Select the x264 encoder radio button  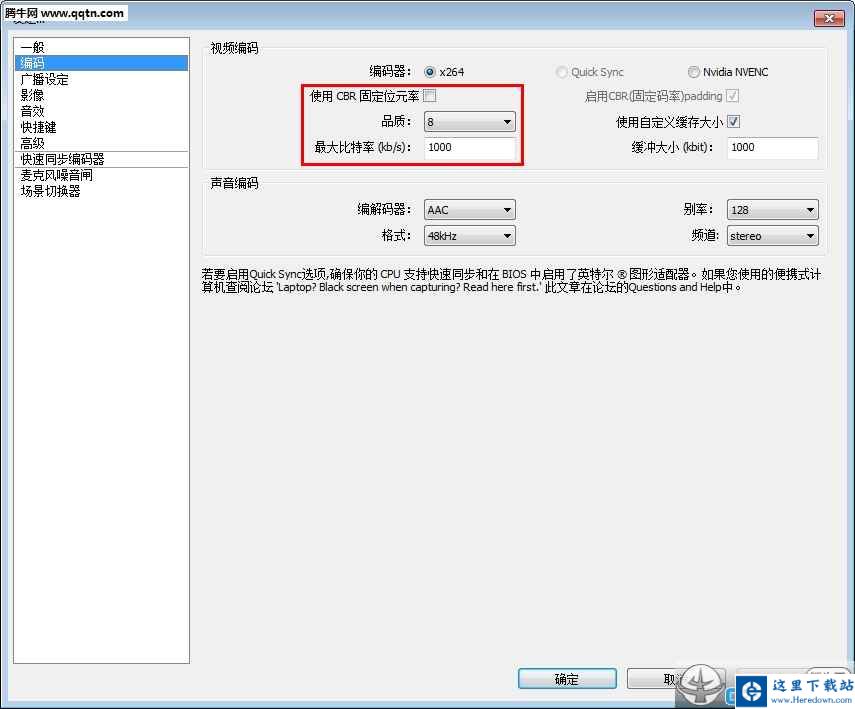click(430, 72)
